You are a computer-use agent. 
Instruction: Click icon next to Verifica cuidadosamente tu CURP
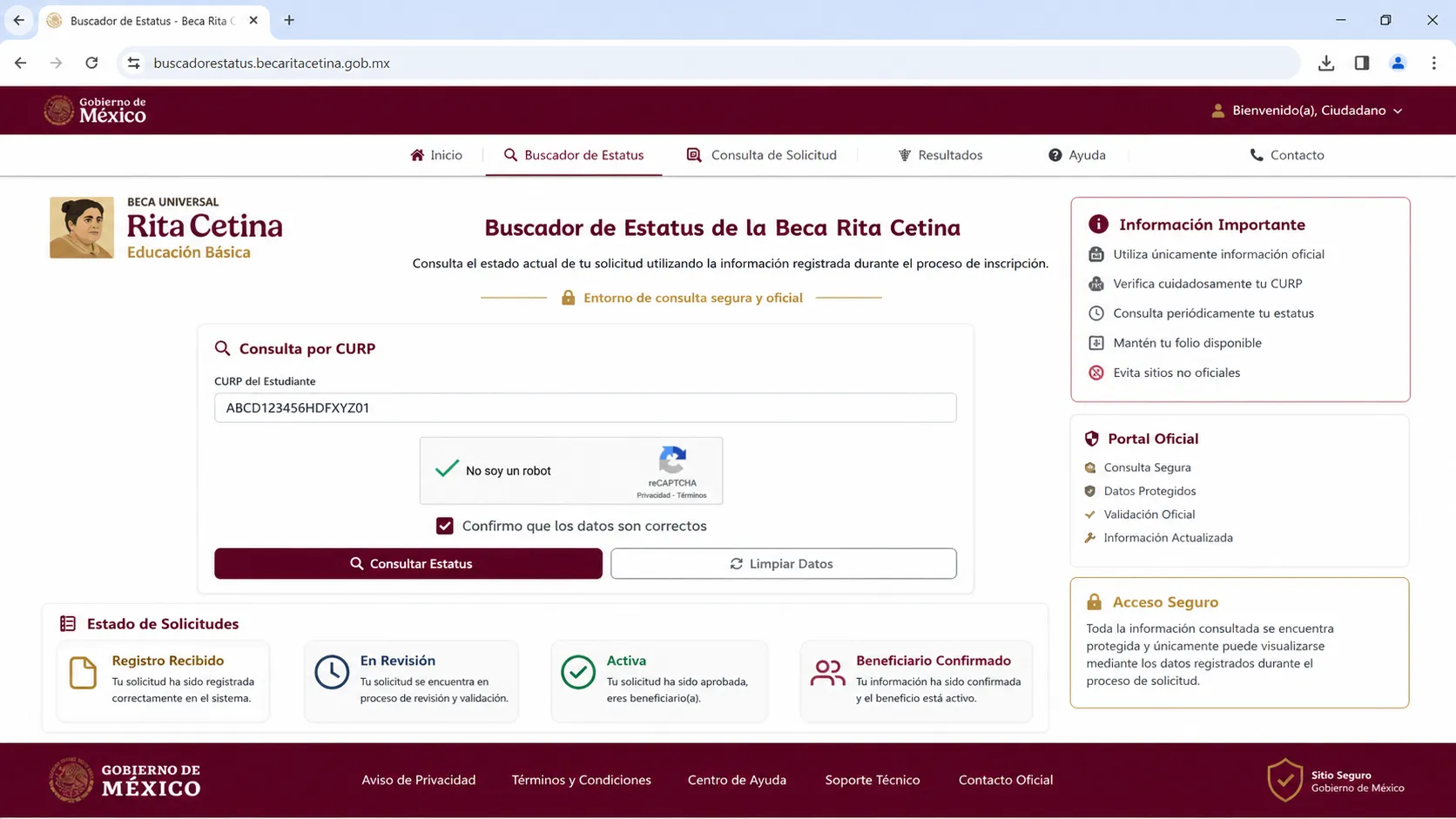[1096, 284]
